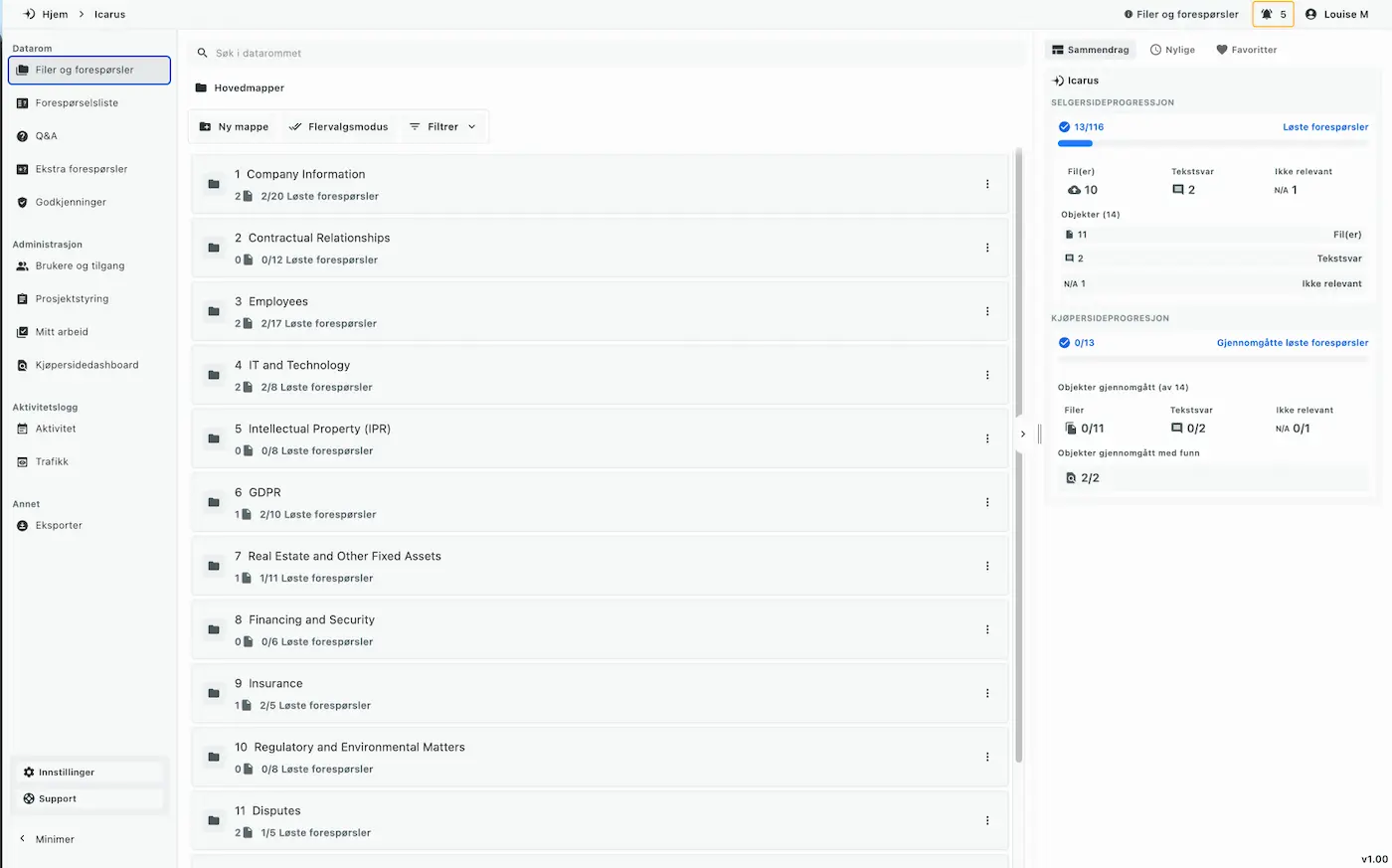The image size is (1392, 868).
Task: Click the folder icon of Employees
Action: click(213, 311)
